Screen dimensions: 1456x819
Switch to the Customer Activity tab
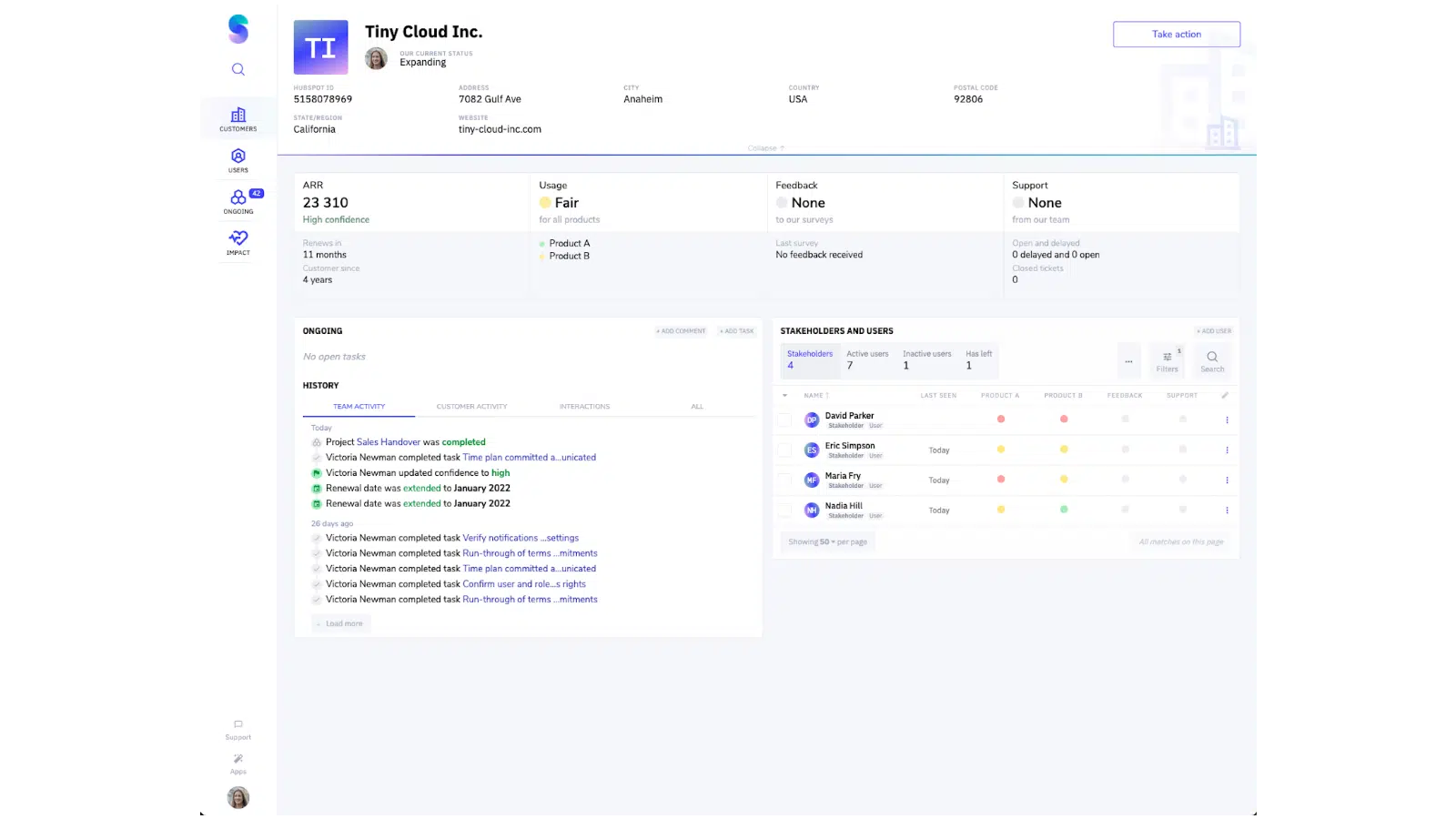[x=471, y=406]
